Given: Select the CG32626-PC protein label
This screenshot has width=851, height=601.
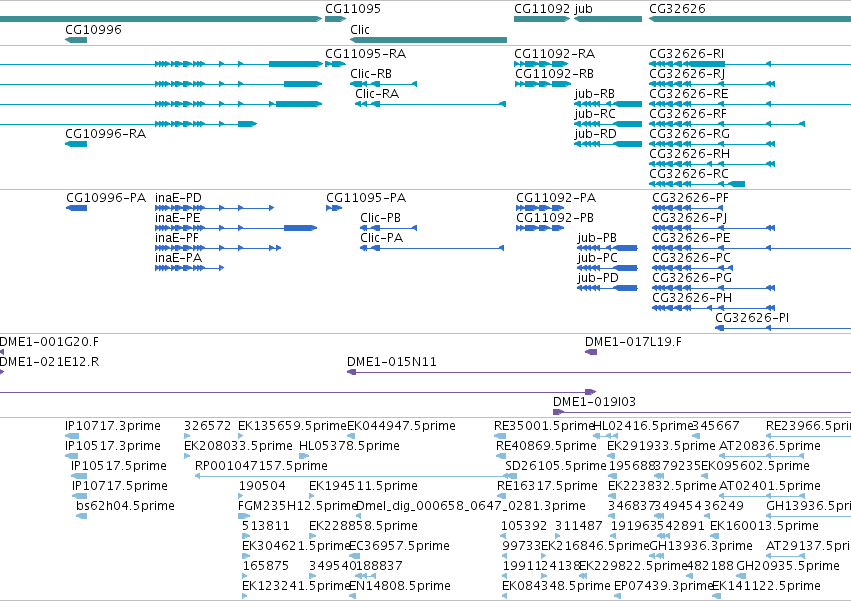Looking at the screenshot, I should pos(691,258).
